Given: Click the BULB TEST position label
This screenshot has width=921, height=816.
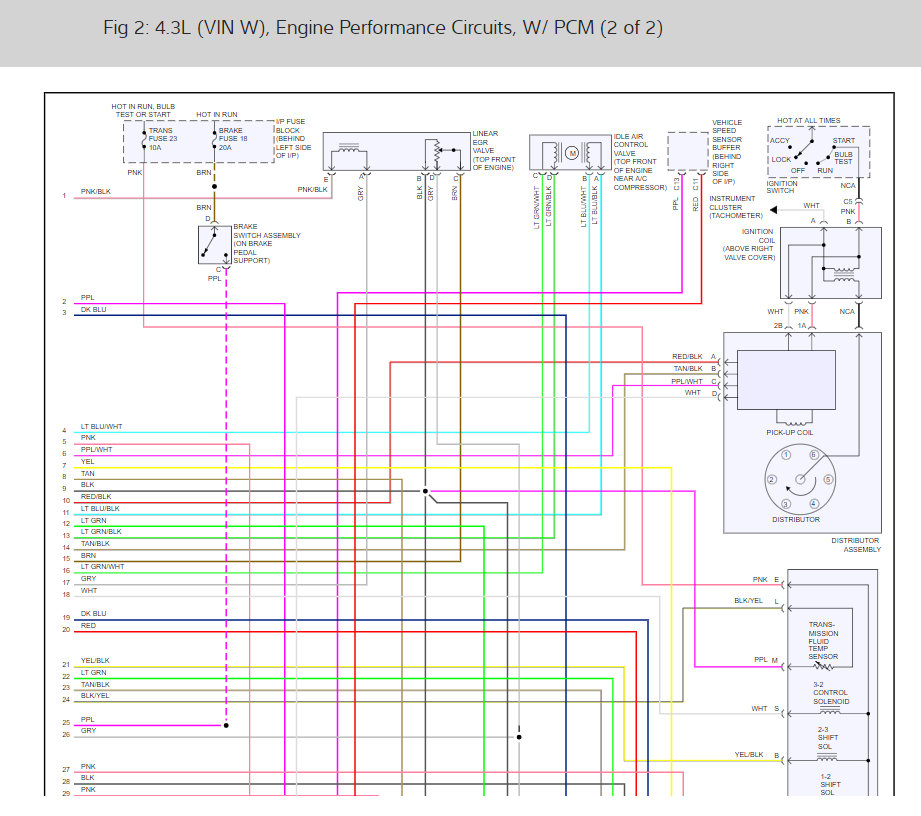Looking at the screenshot, I should (843, 158).
